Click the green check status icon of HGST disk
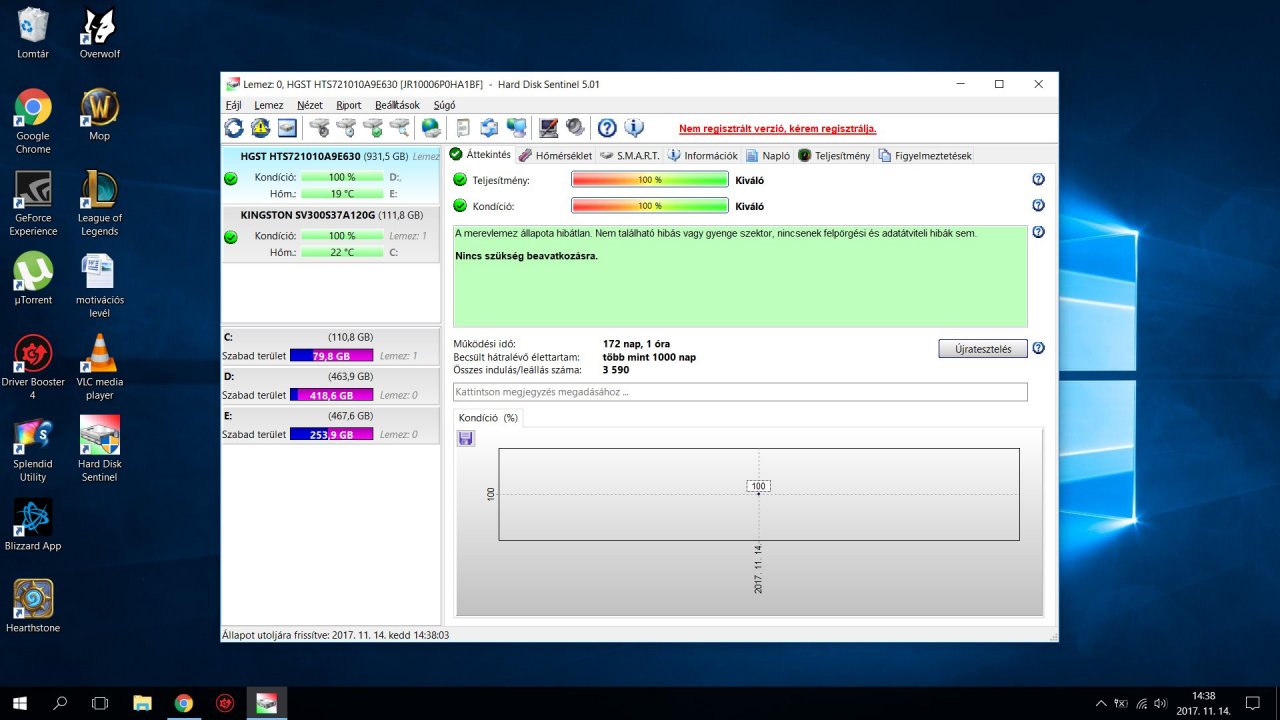This screenshot has height=720, width=1280. [231, 178]
